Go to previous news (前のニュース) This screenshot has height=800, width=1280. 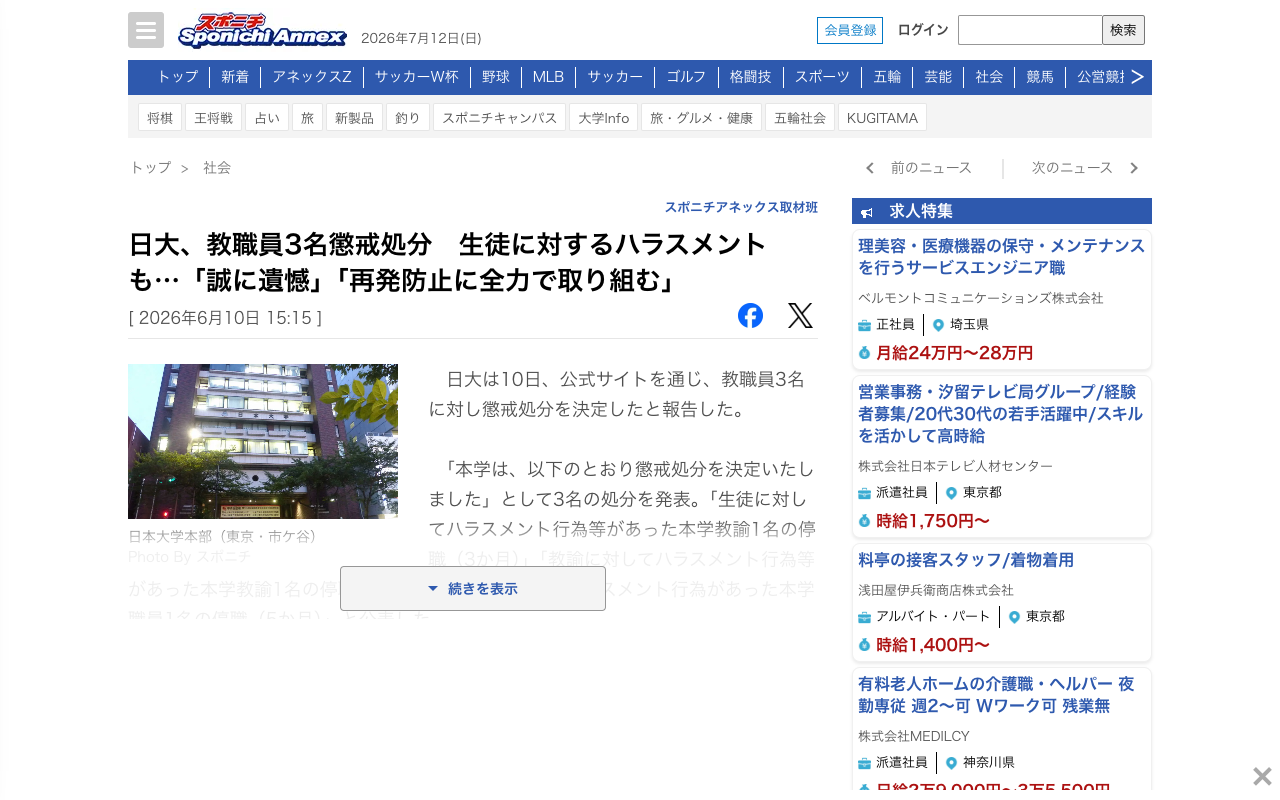tap(919, 168)
